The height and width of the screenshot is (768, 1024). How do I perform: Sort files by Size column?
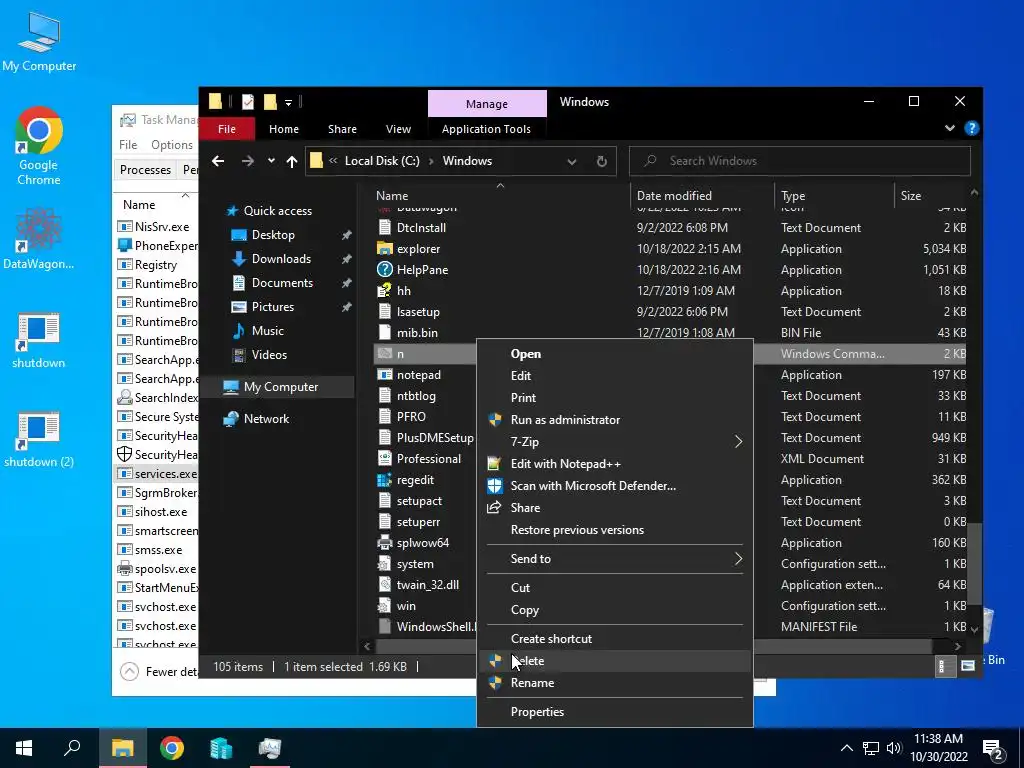point(930,195)
